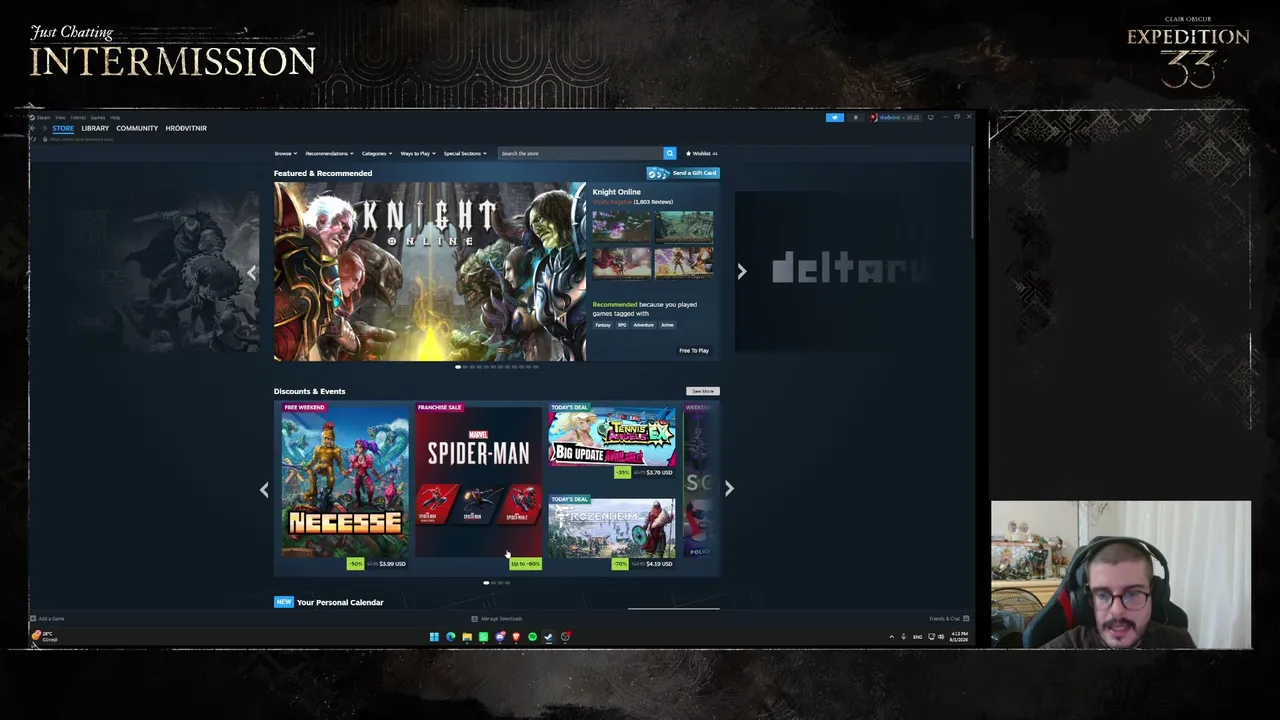Open Steam notifications bell
This screenshot has height=720, width=1280.
point(855,117)
